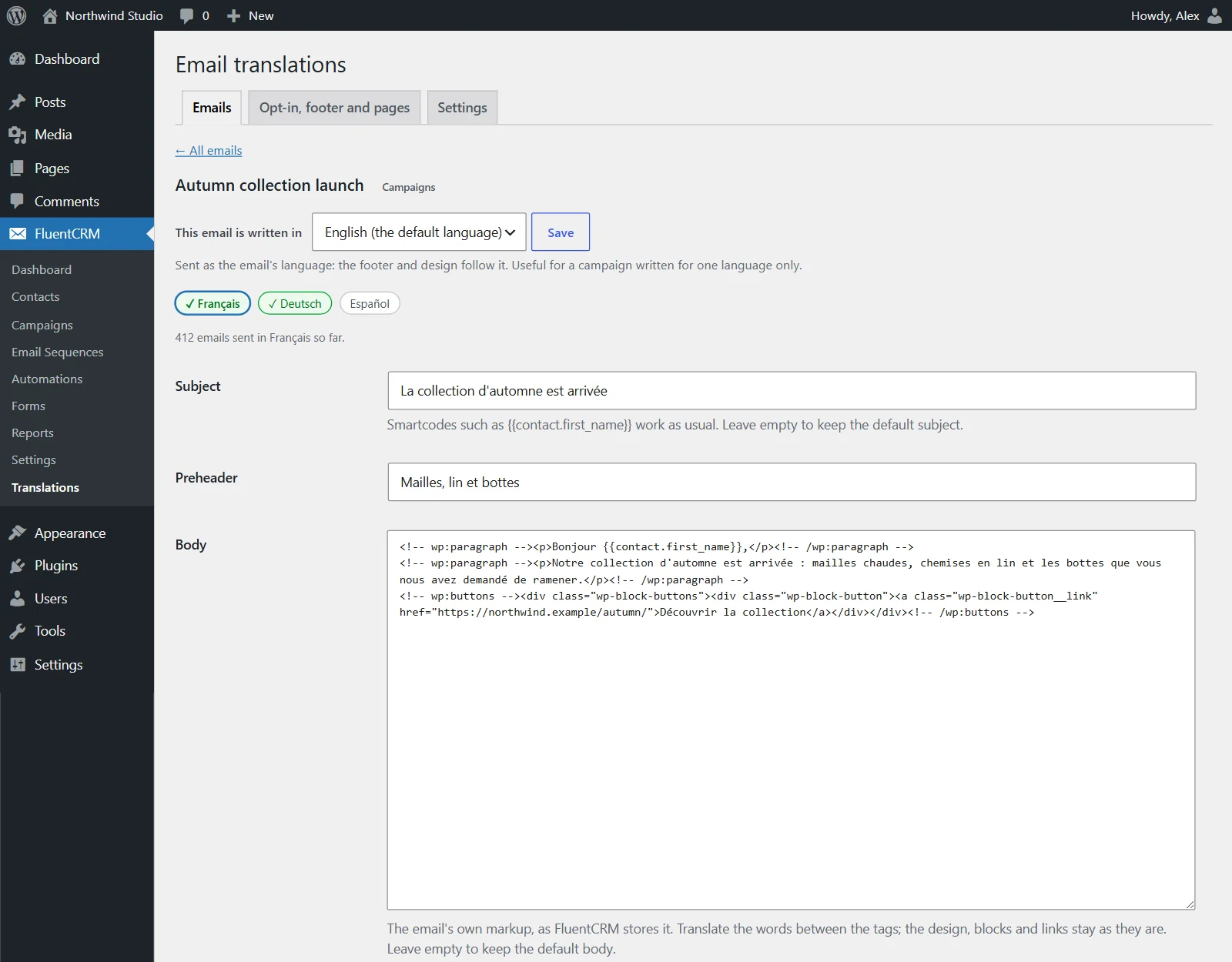Viewport: 1232px width, 962px height.
Task: Click the plus New icon in admin bar
Action: (x=233, y=16)
